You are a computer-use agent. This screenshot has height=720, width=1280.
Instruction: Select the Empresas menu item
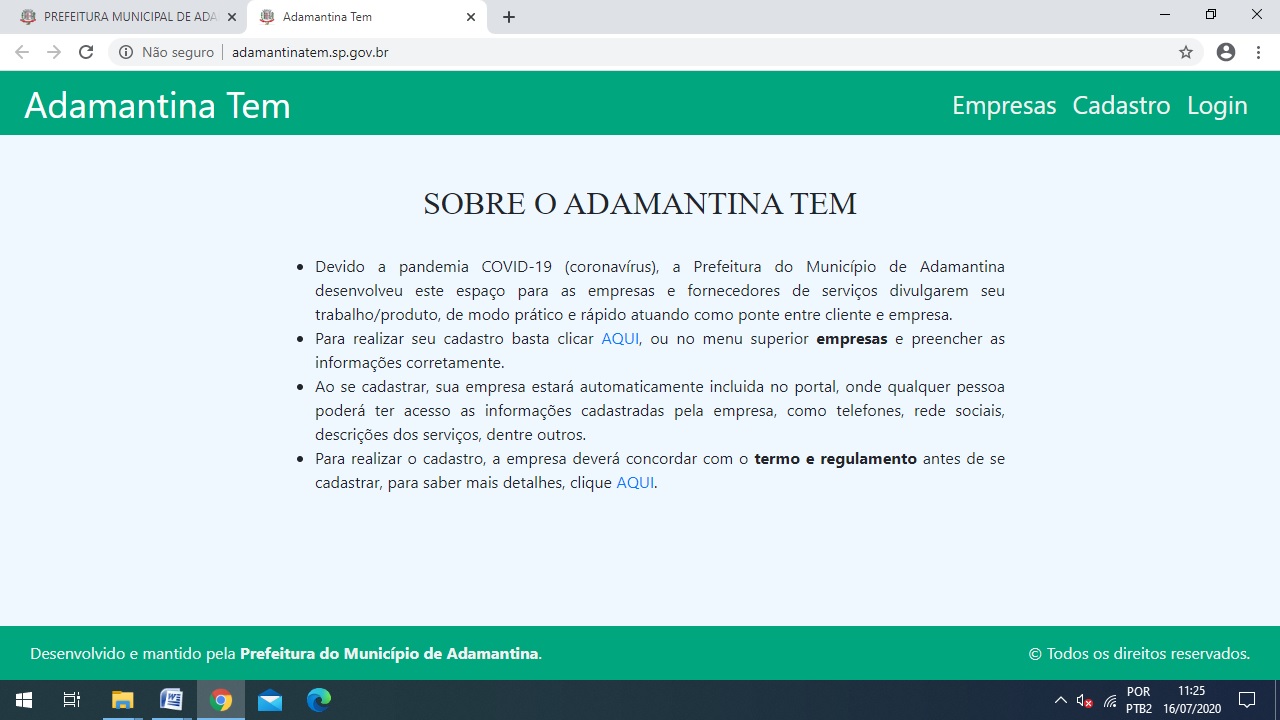coord(1003,105)
